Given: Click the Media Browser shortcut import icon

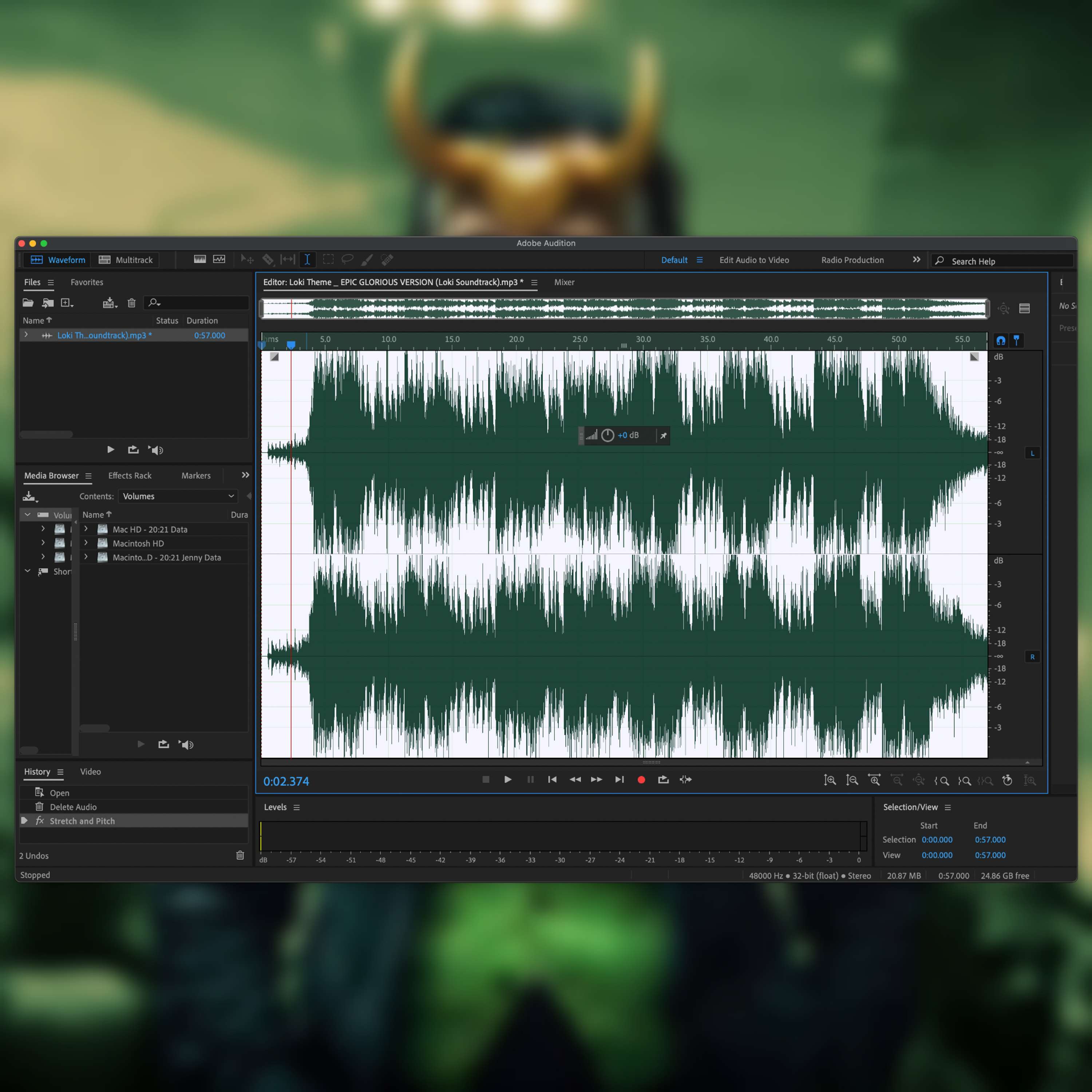Looking at the screenshot, I should pos(30,497).
